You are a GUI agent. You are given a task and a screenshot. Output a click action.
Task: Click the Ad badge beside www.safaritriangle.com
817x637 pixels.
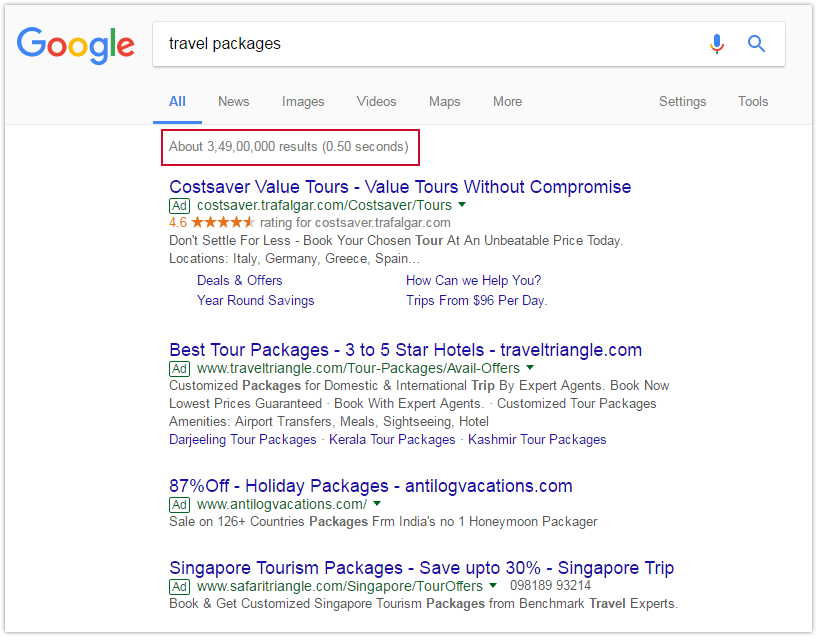(x=179, y=586)
